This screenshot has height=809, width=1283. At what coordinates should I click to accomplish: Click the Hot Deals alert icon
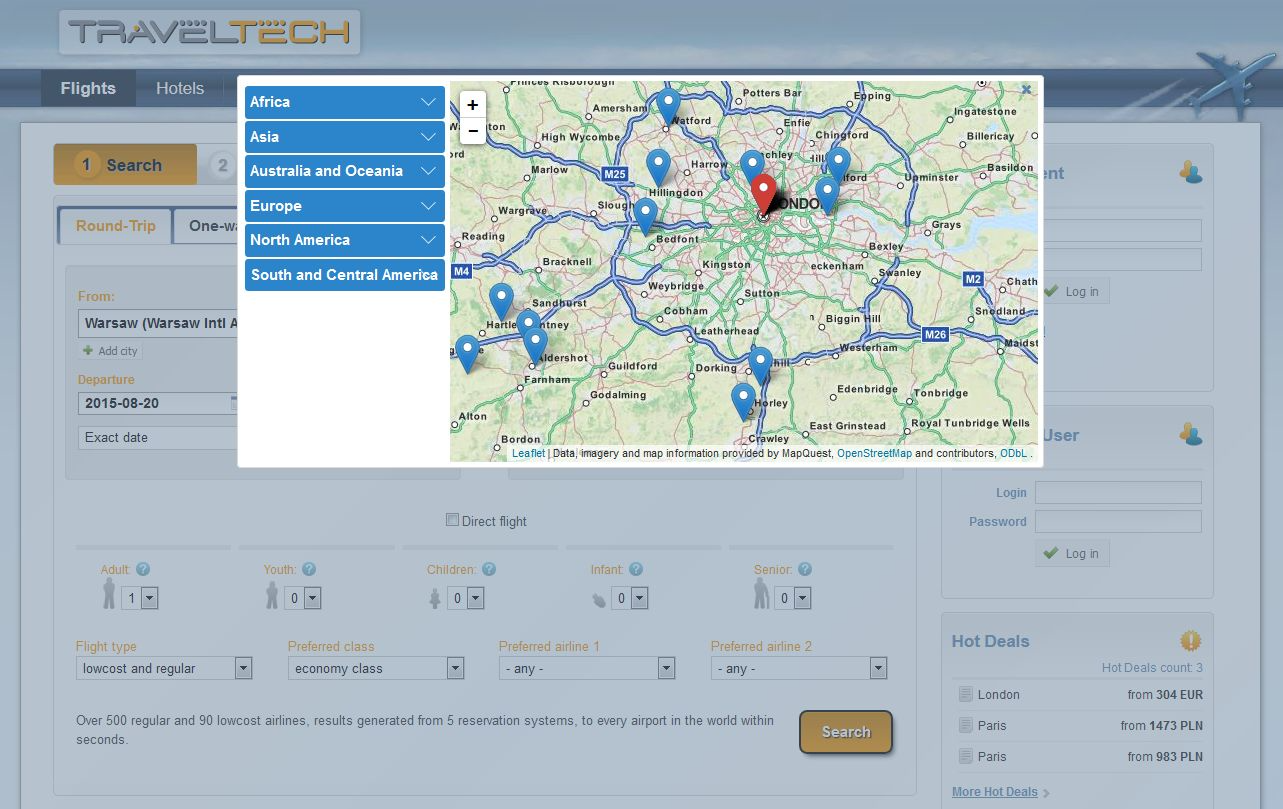click(x=1190, y=641)
